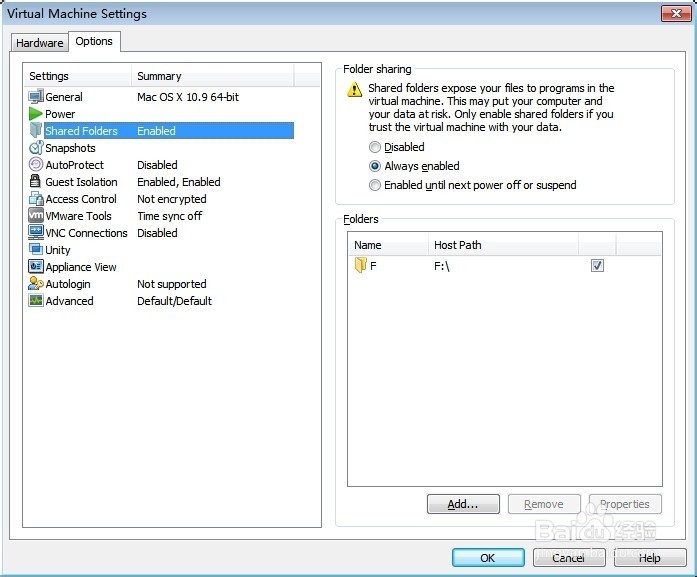Click the Settings column header
Screen dimensions: 697x577
78,76
